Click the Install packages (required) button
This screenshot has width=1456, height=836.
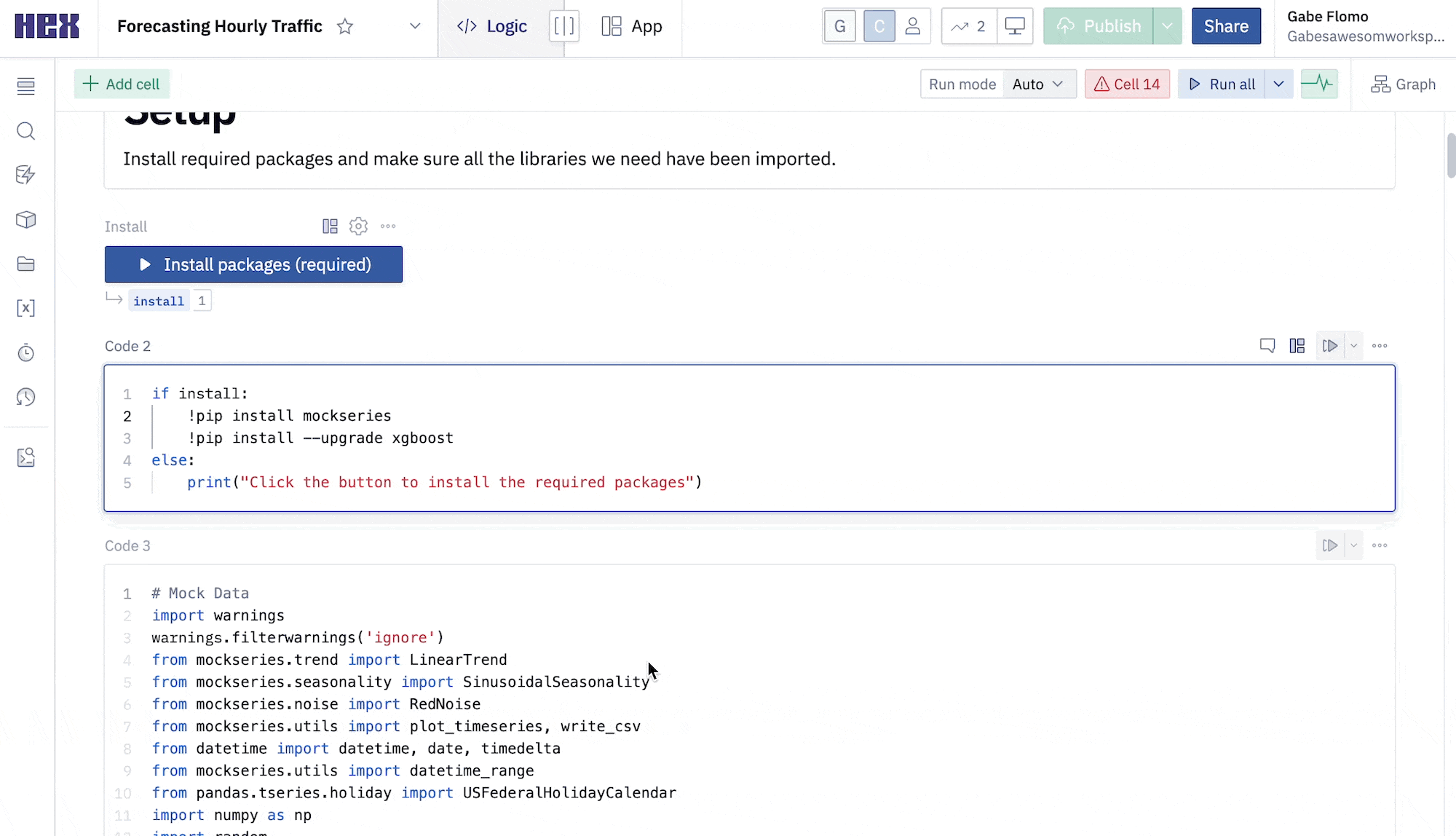pyautogui.click(x=253, y=264)
